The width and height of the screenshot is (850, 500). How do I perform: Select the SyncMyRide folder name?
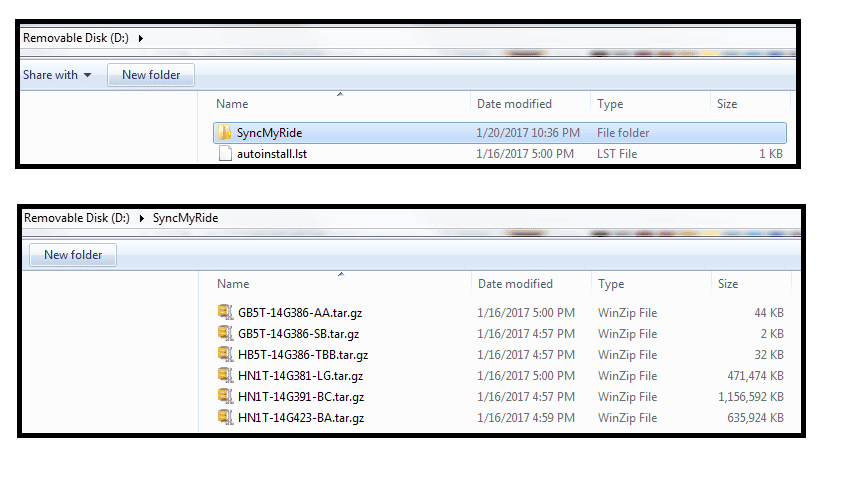tap(269, 133)
